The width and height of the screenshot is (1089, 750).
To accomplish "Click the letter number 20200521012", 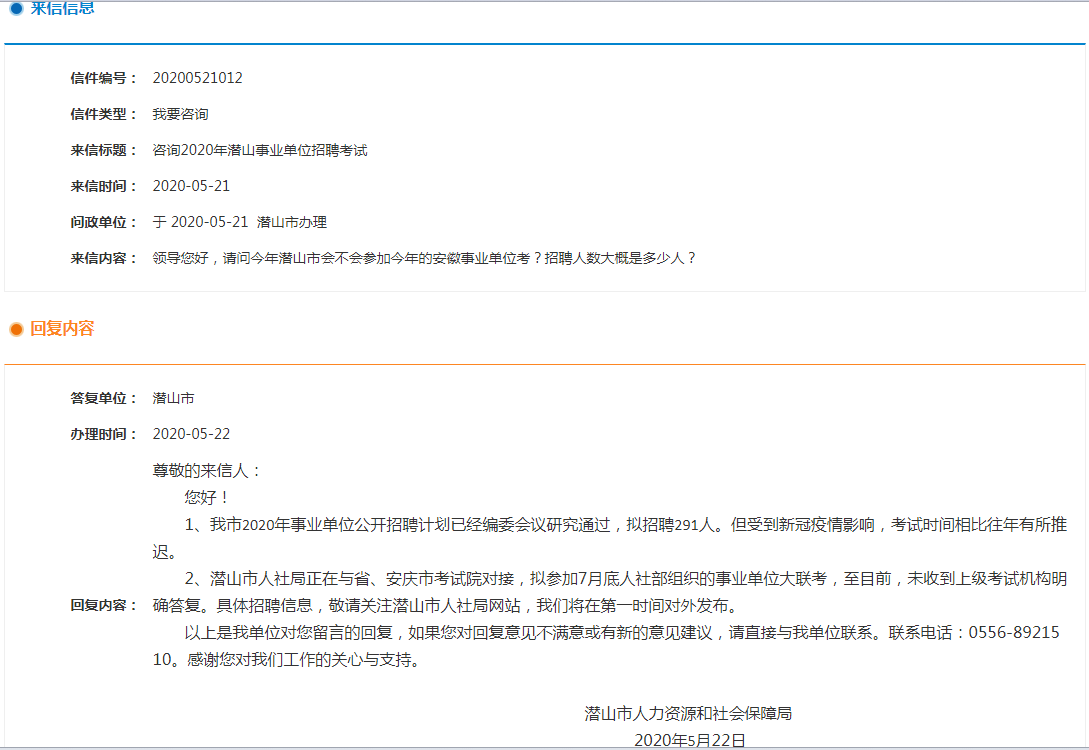I will click(197, 78).
